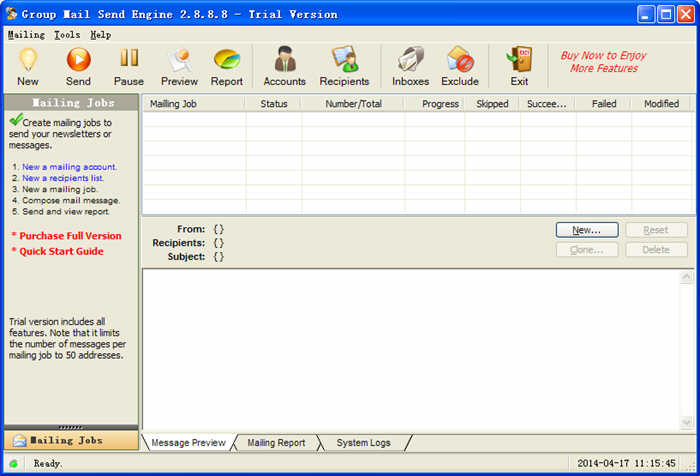The height and width of the screenshot is (476, 700).
Task: Click the From: field value
Action: coord(218,229)
